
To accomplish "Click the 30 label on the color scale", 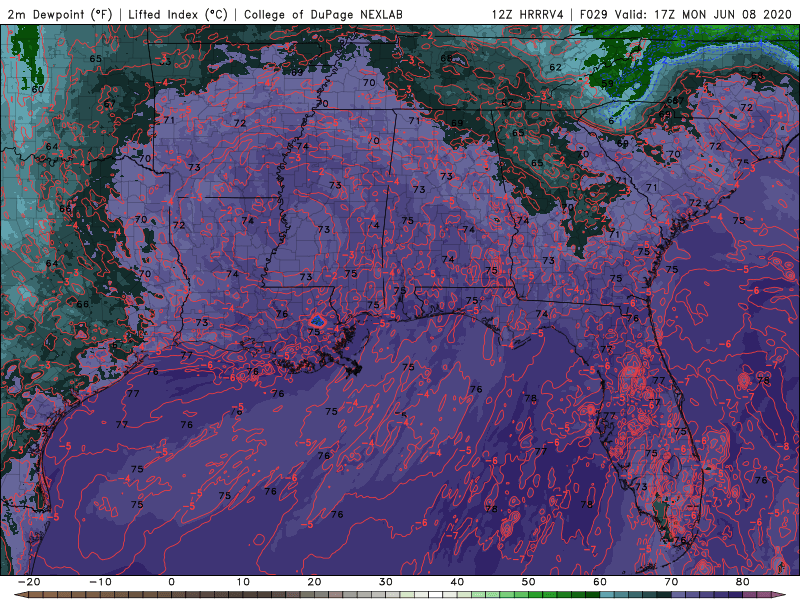I will click(x=386, y=582).
